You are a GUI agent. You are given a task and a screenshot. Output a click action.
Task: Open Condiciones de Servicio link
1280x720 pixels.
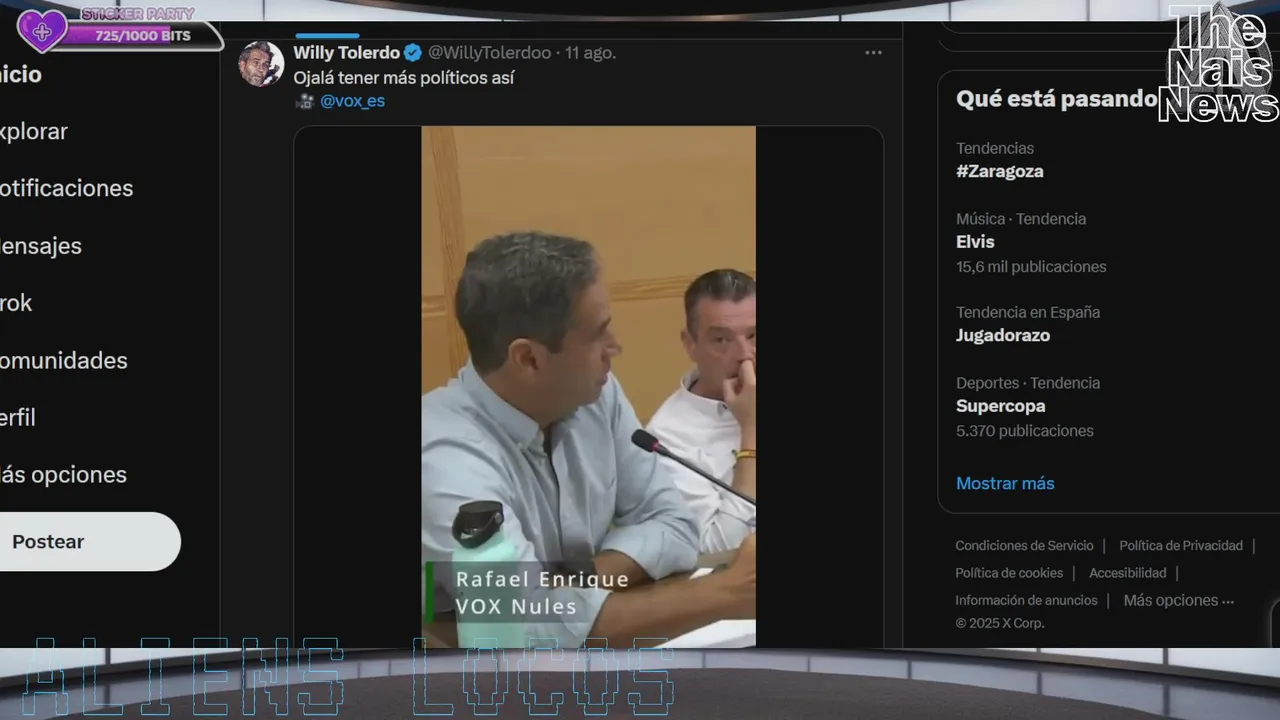(x=1024, y=546)
